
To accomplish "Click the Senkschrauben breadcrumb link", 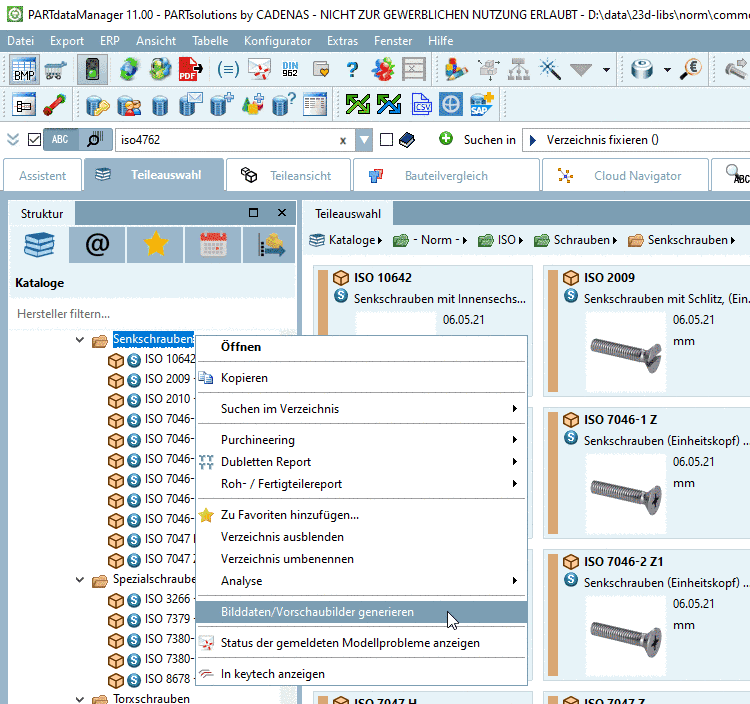I will pos(687,240).
